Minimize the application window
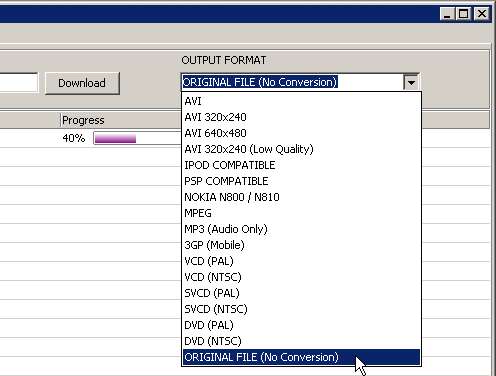The image size is (496, 376). tap(447, 14)
